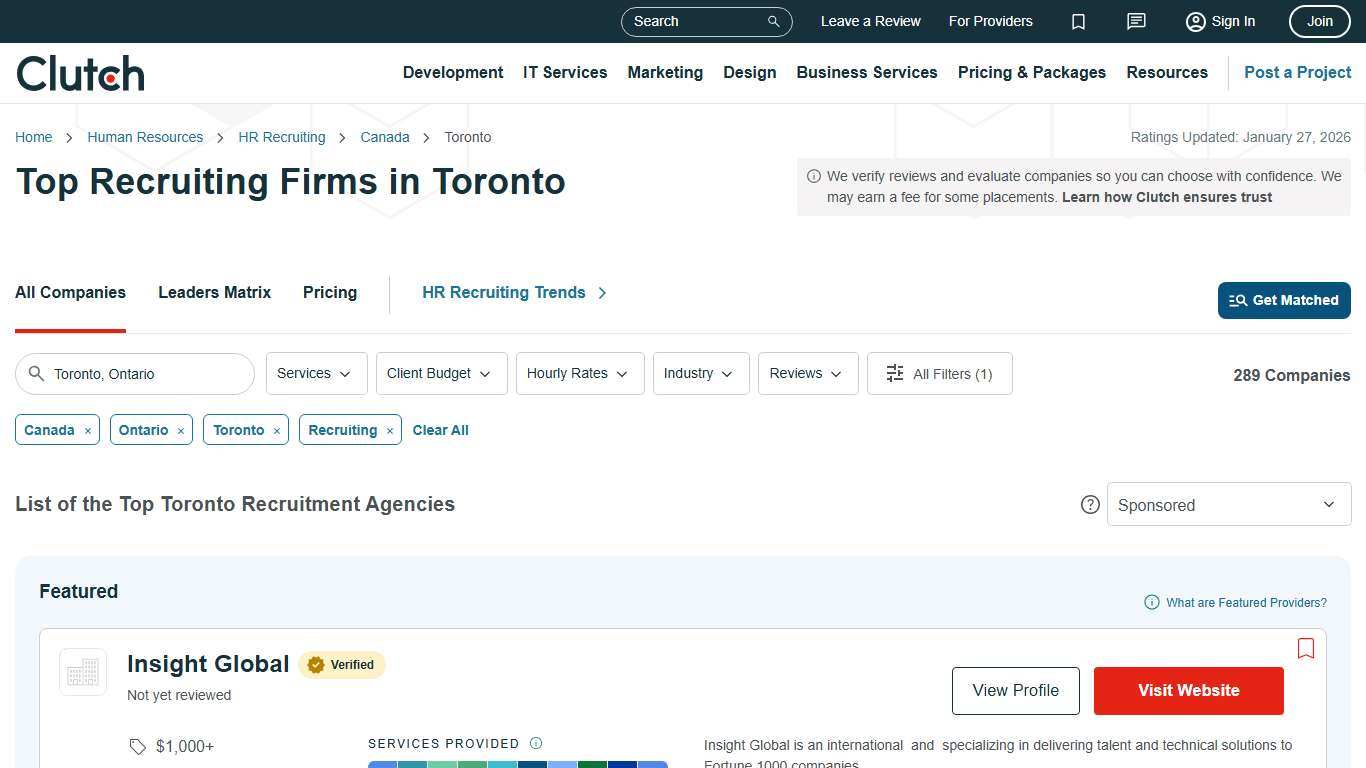
Task: Switch to the Leaders Matrix tab
Action: (x=214, y=292)
